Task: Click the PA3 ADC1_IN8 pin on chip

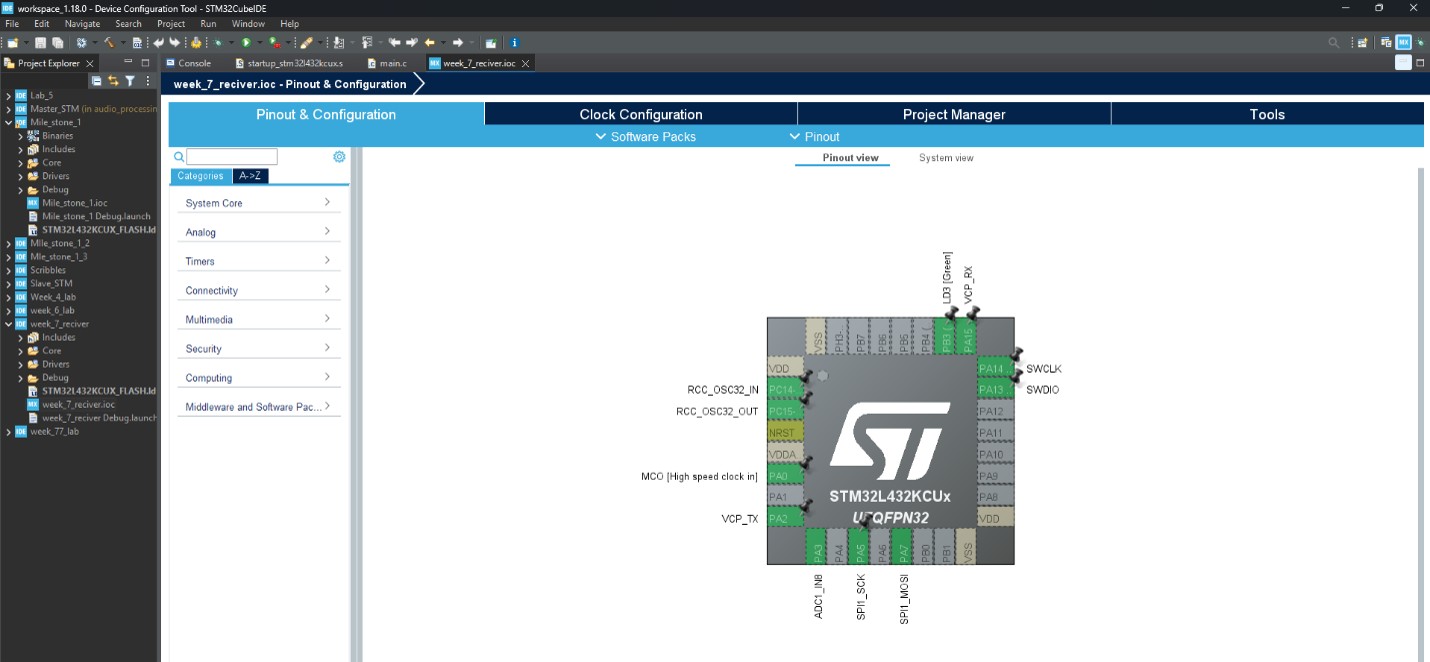Action: [817, 546]
